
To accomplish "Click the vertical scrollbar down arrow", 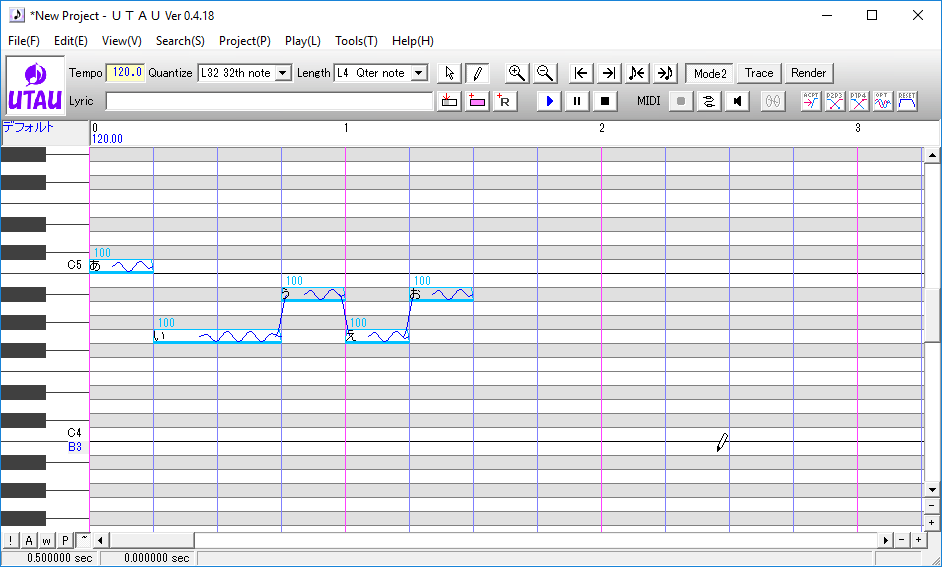I will (x=932, y=490).
